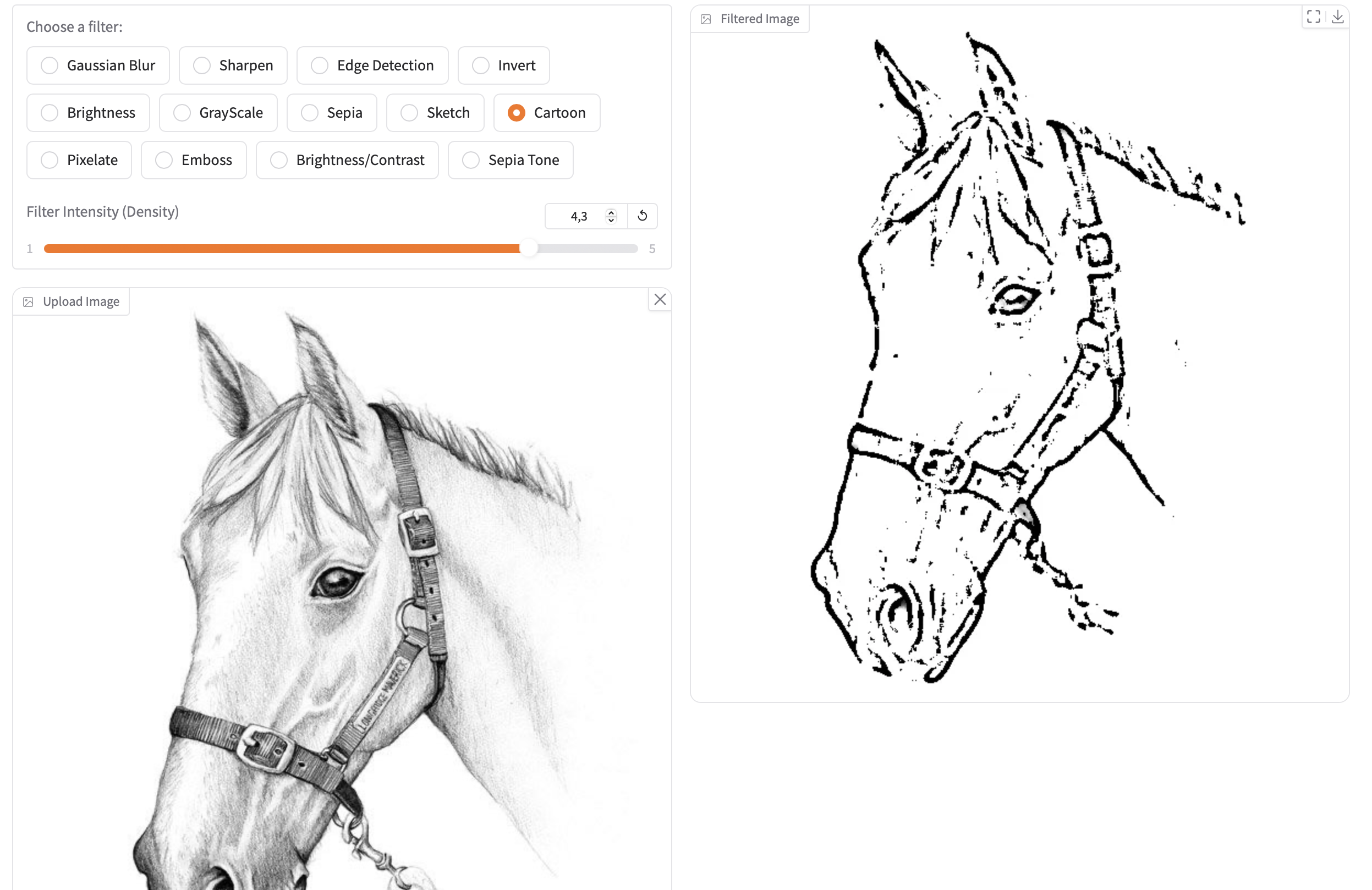This screenshot has width=1372, height=890.
Task: Decrement intensity with the stepper down arrow
Action: click(611, 220)
